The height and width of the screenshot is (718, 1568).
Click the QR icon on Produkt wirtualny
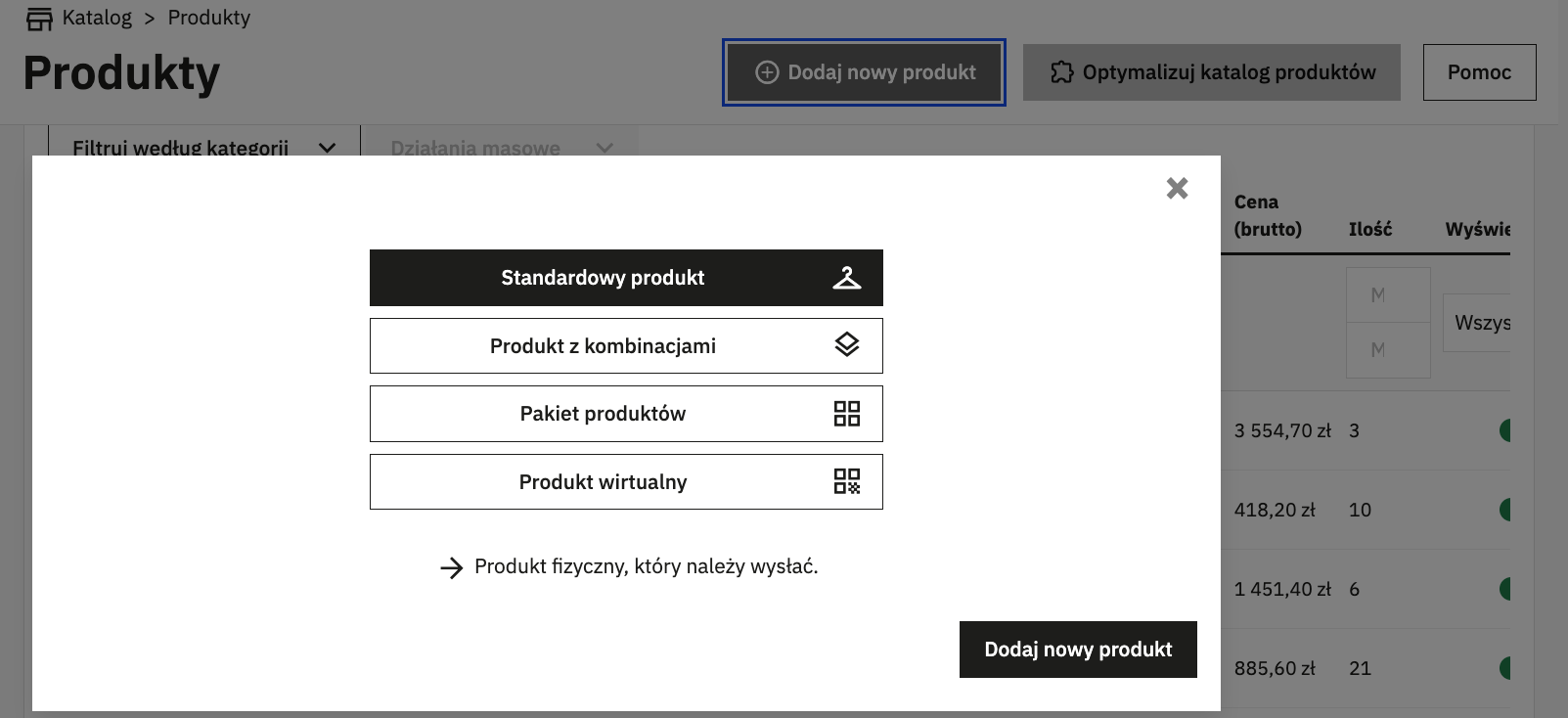(847, 481)
